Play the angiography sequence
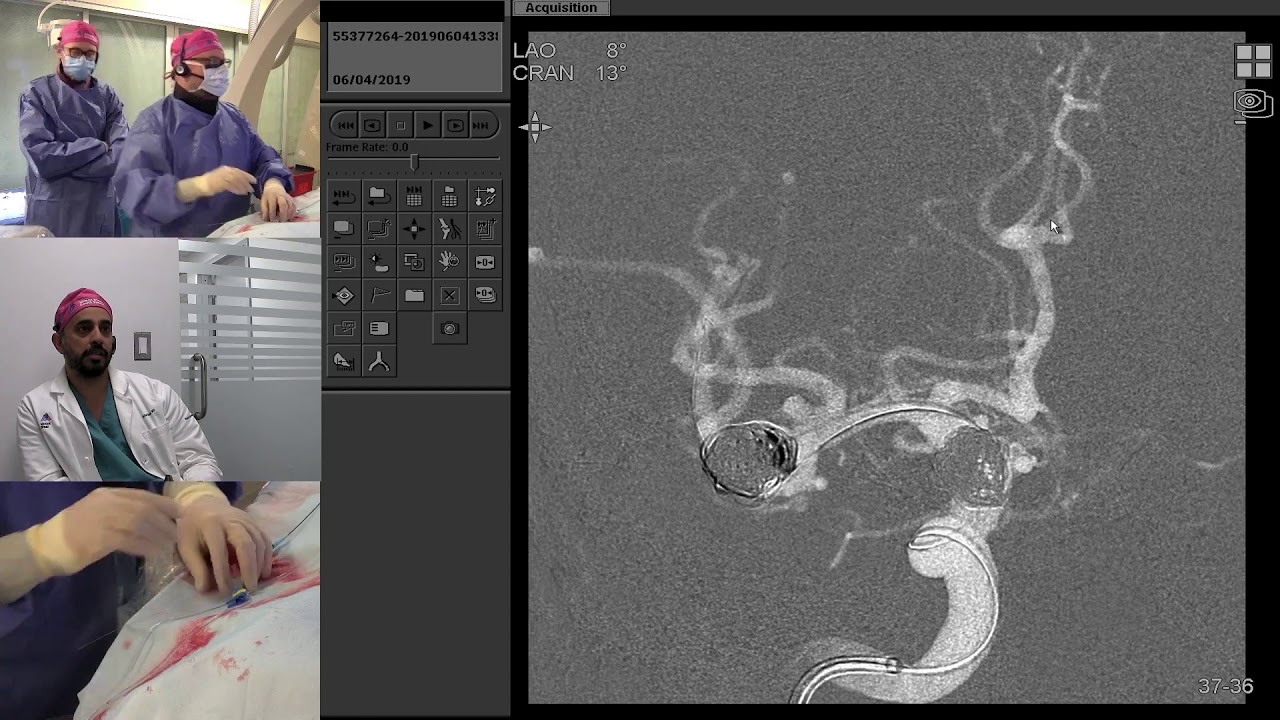 (427, 125)
